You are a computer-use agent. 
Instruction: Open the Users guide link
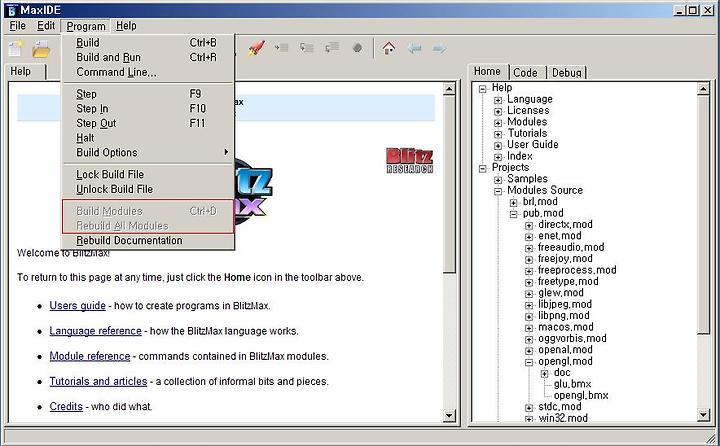click(x=78, y=306)
